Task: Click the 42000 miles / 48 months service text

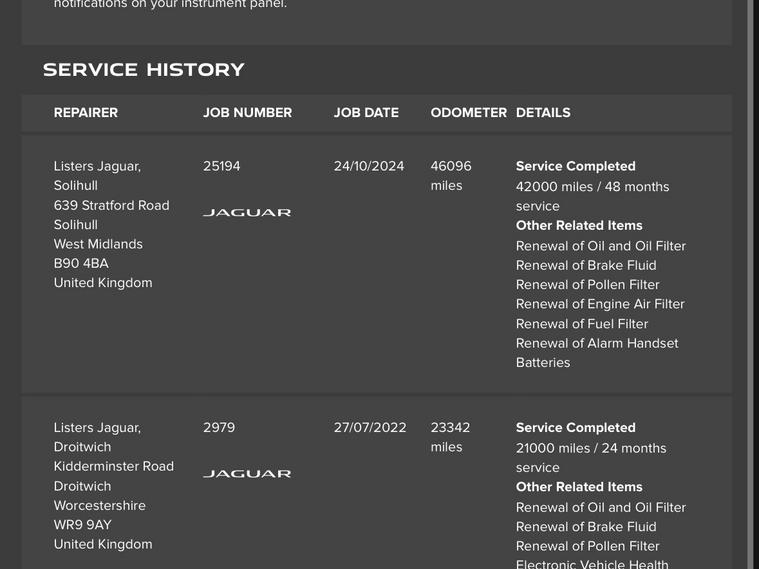Action: 592,196
